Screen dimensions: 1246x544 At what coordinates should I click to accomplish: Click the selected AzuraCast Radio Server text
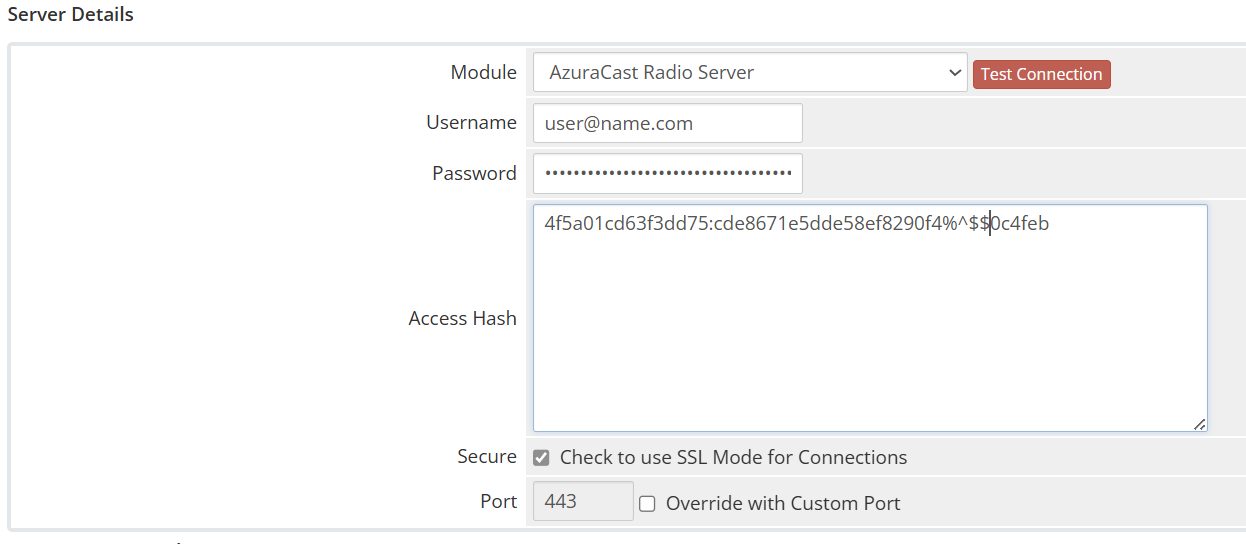[x=651, y=73]
